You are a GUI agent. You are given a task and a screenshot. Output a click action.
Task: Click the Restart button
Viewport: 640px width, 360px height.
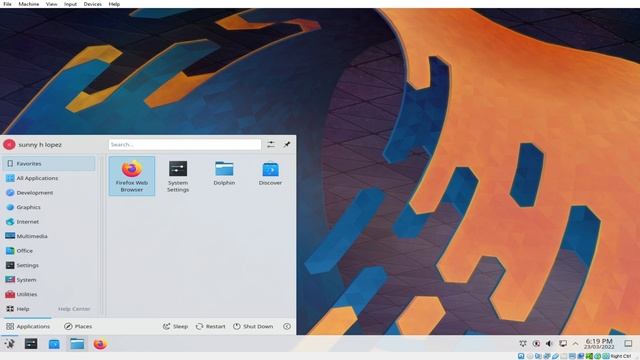click(x=211, y=326)
